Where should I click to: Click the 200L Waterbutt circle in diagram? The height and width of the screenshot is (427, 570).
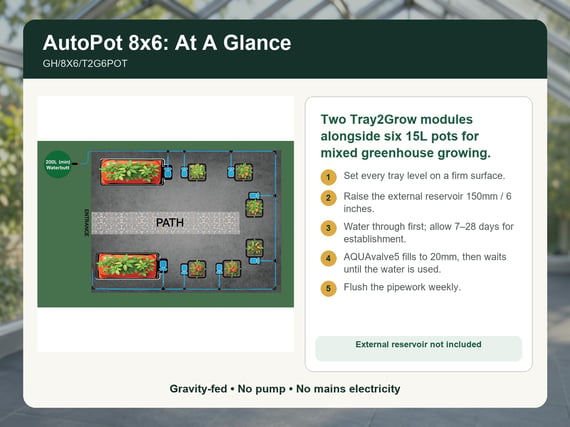(x=58, y=164)
